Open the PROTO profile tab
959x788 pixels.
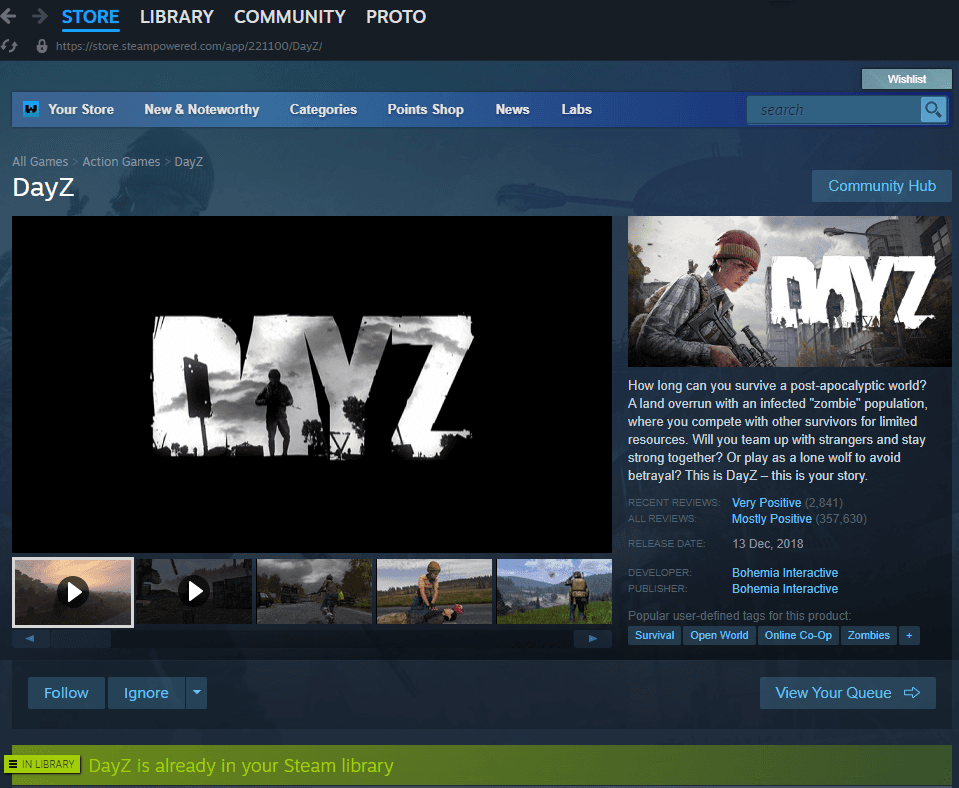coord(396,17)
